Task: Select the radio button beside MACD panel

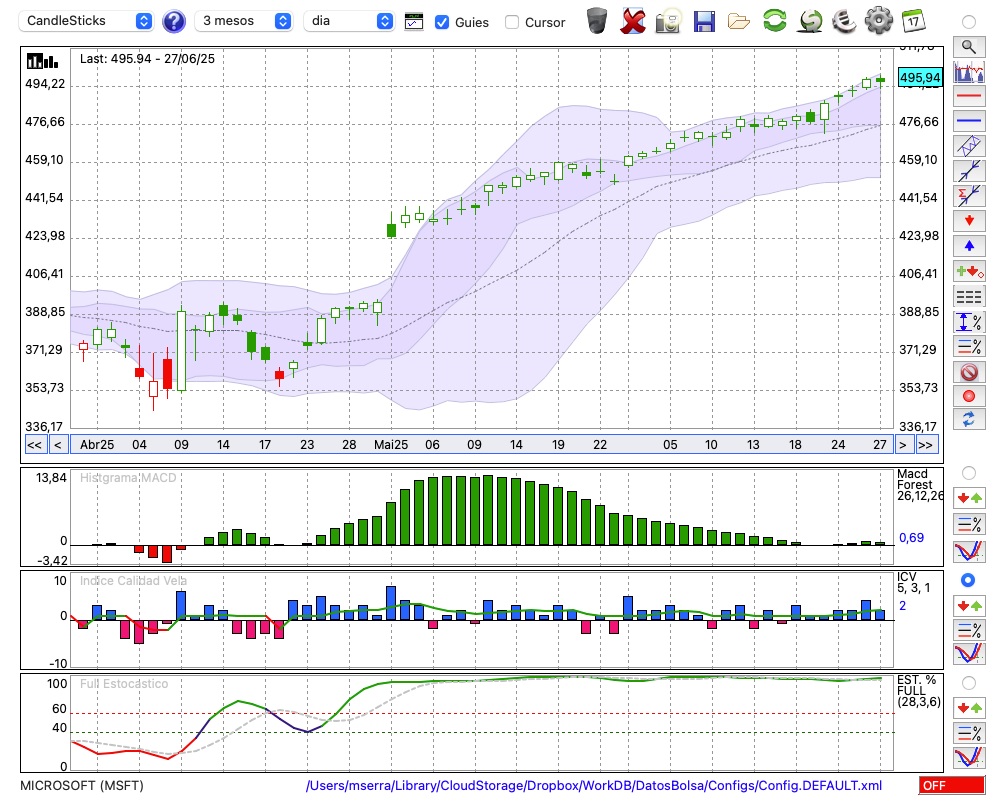Action: click(969, 473)
